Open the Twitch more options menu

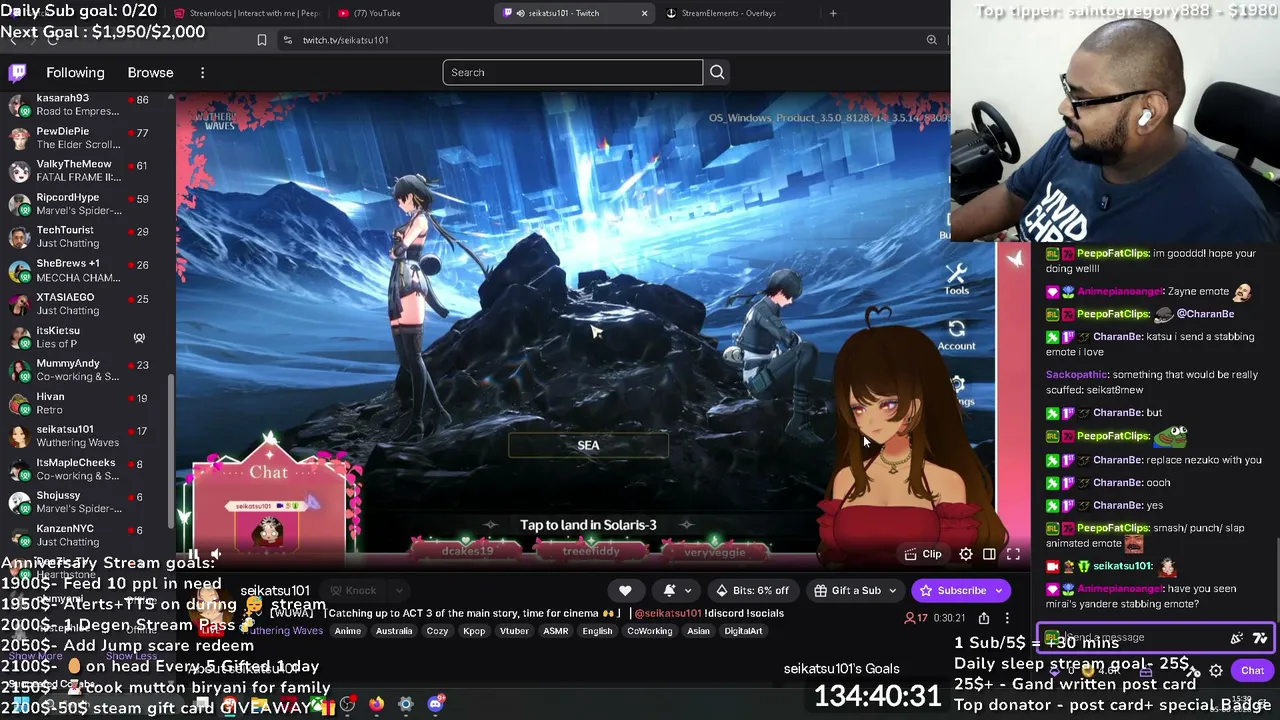tap(202, 72)
